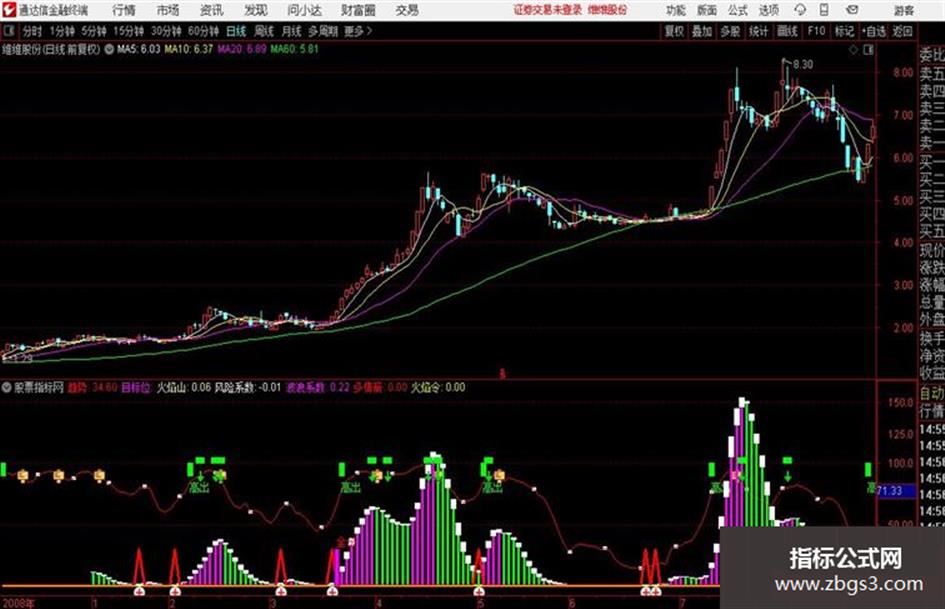Open the 问小达 menu

[x=304, y=10]
